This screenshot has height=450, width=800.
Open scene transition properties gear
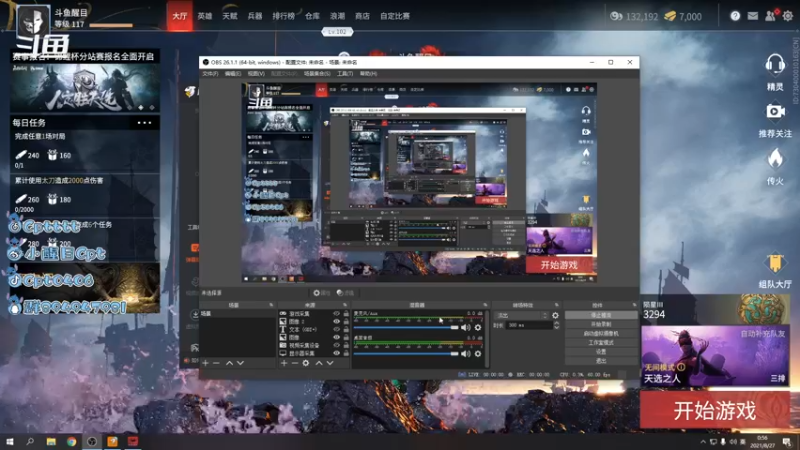[x=555, y=315]
